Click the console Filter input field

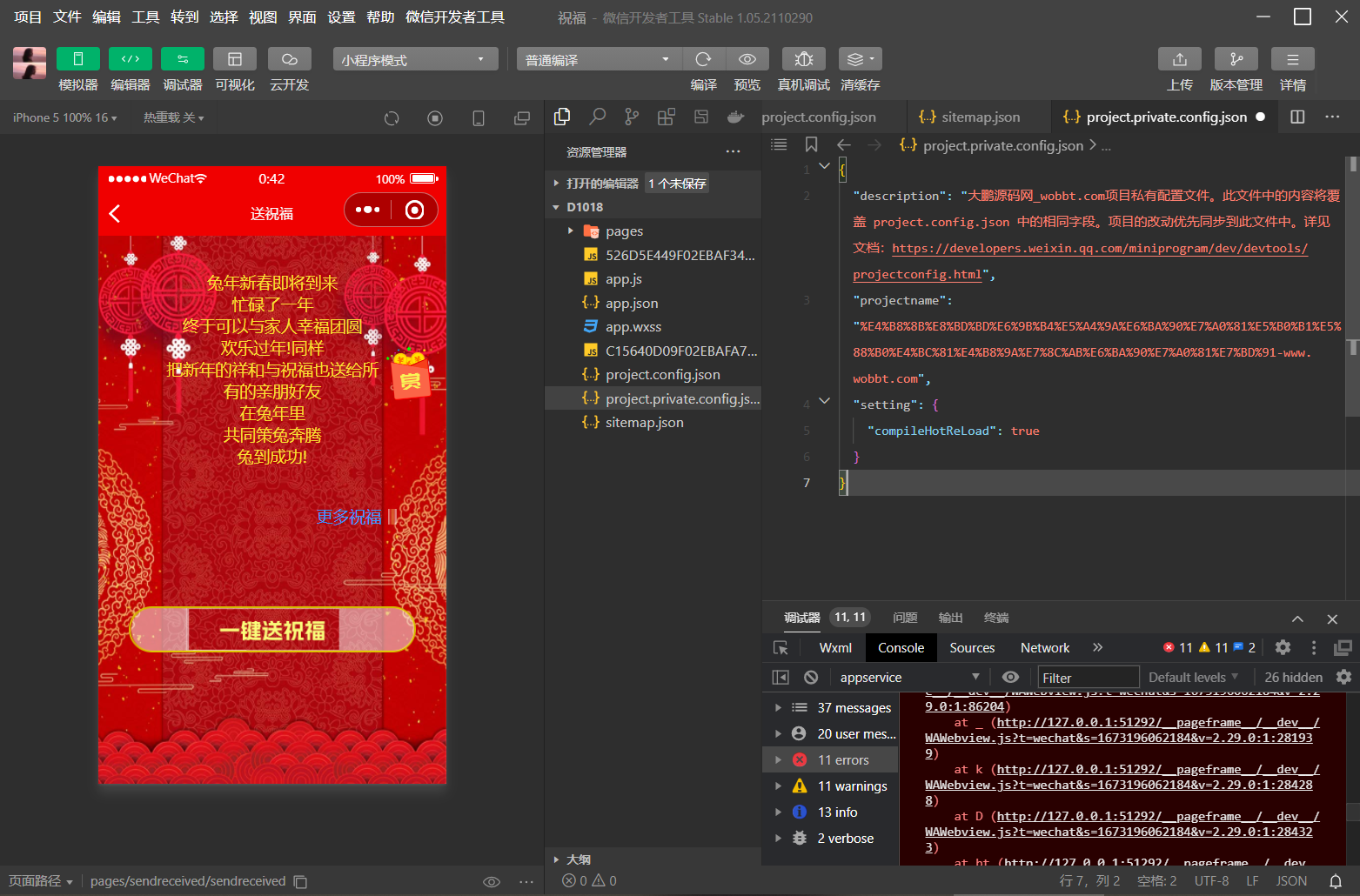click(1088, 677)
